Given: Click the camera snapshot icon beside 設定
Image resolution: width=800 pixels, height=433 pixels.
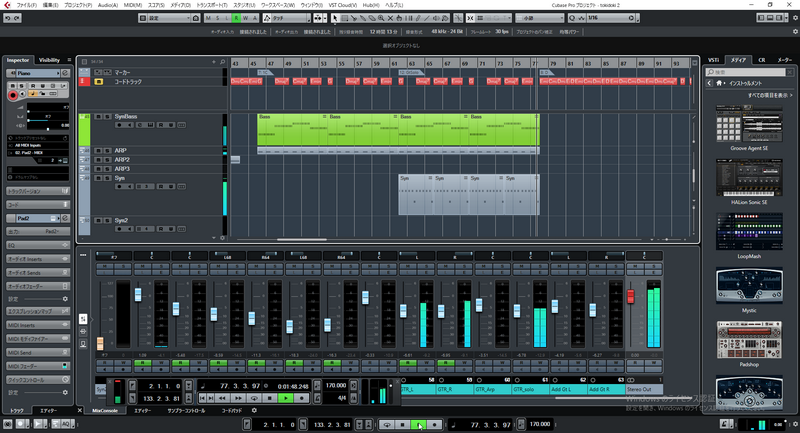Looking at the screenshot, I should point(195,18).
